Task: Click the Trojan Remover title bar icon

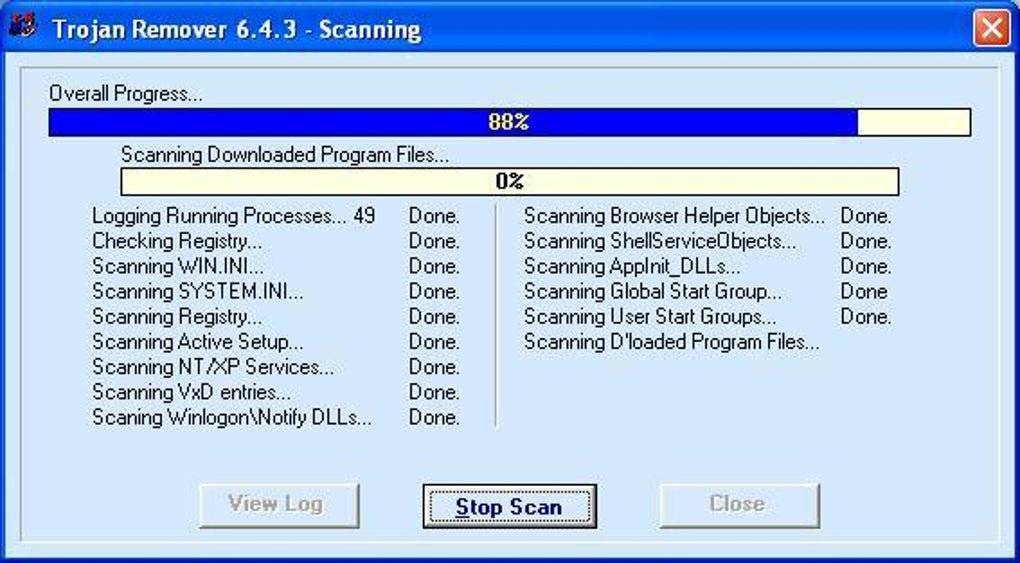Action: 23,27
